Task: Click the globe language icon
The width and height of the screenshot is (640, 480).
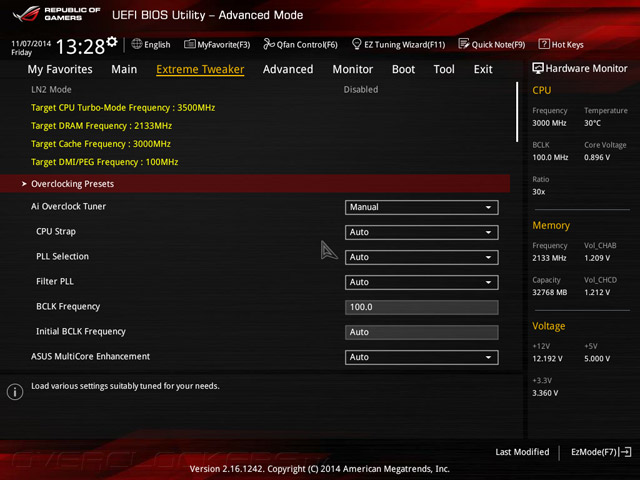Action: point(137,44)
